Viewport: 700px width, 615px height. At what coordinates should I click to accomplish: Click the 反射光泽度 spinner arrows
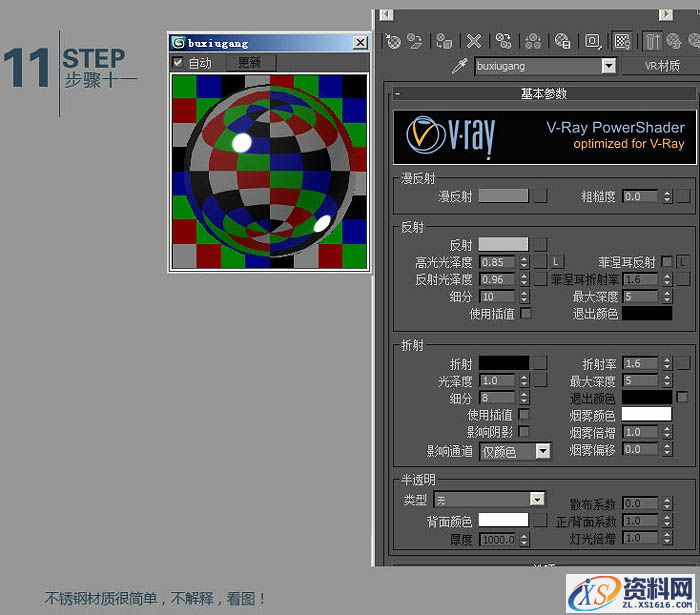click(524, 279)
